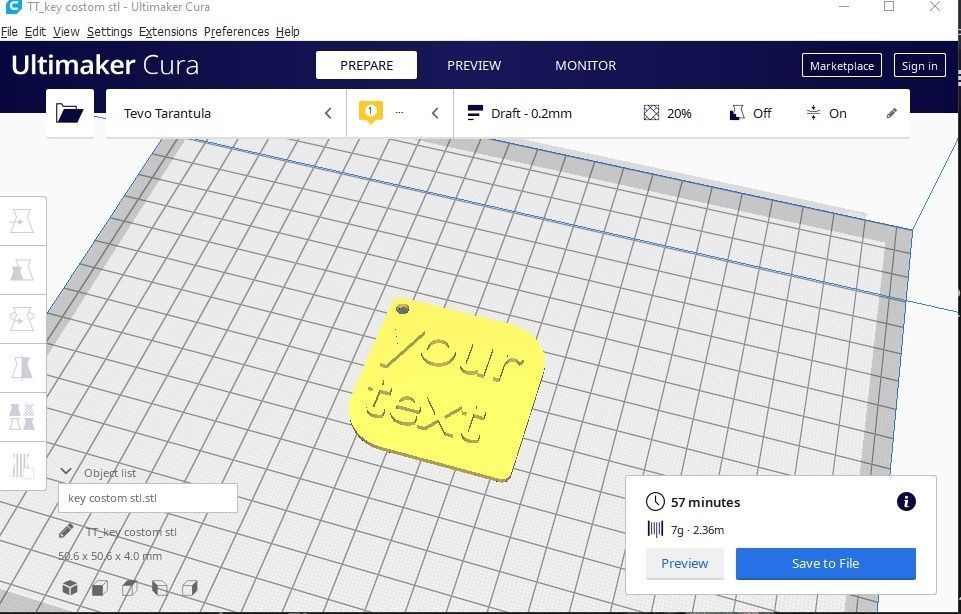Click the Cura app icon in title bar

tap(13, 7)
